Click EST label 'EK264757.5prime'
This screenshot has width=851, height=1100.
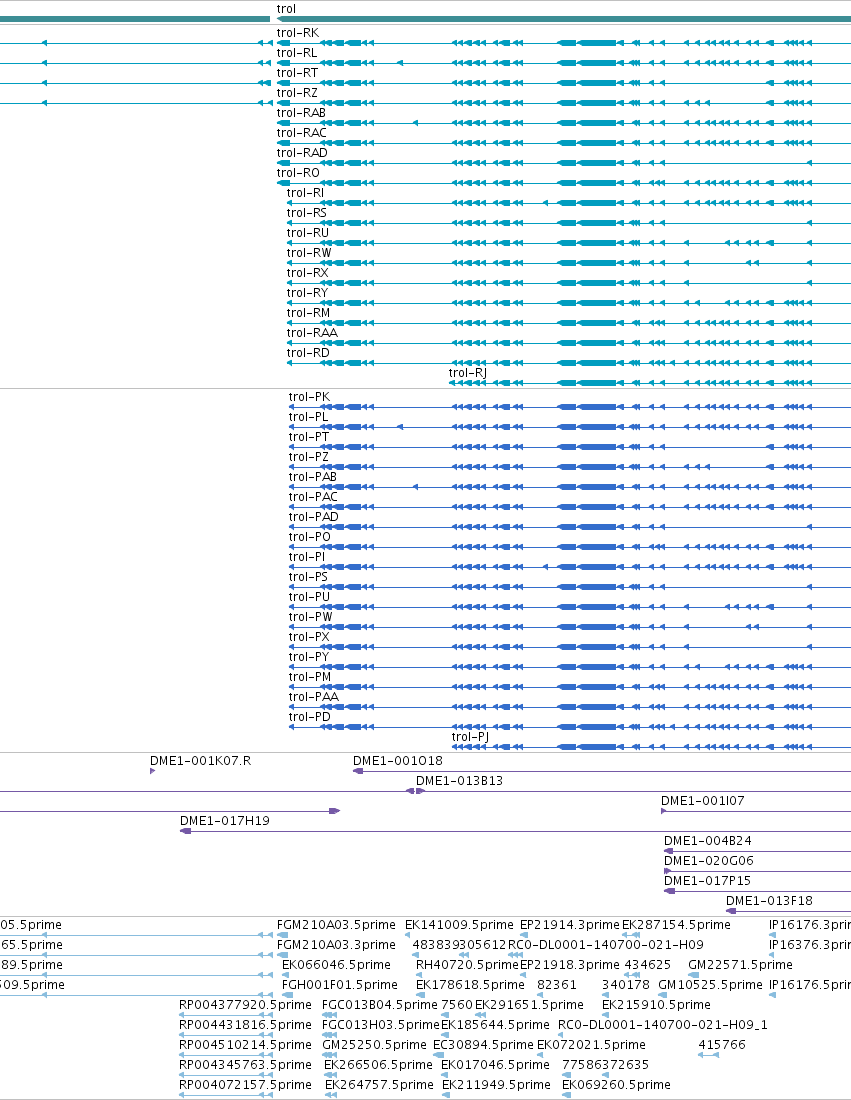coord(380,1085)
